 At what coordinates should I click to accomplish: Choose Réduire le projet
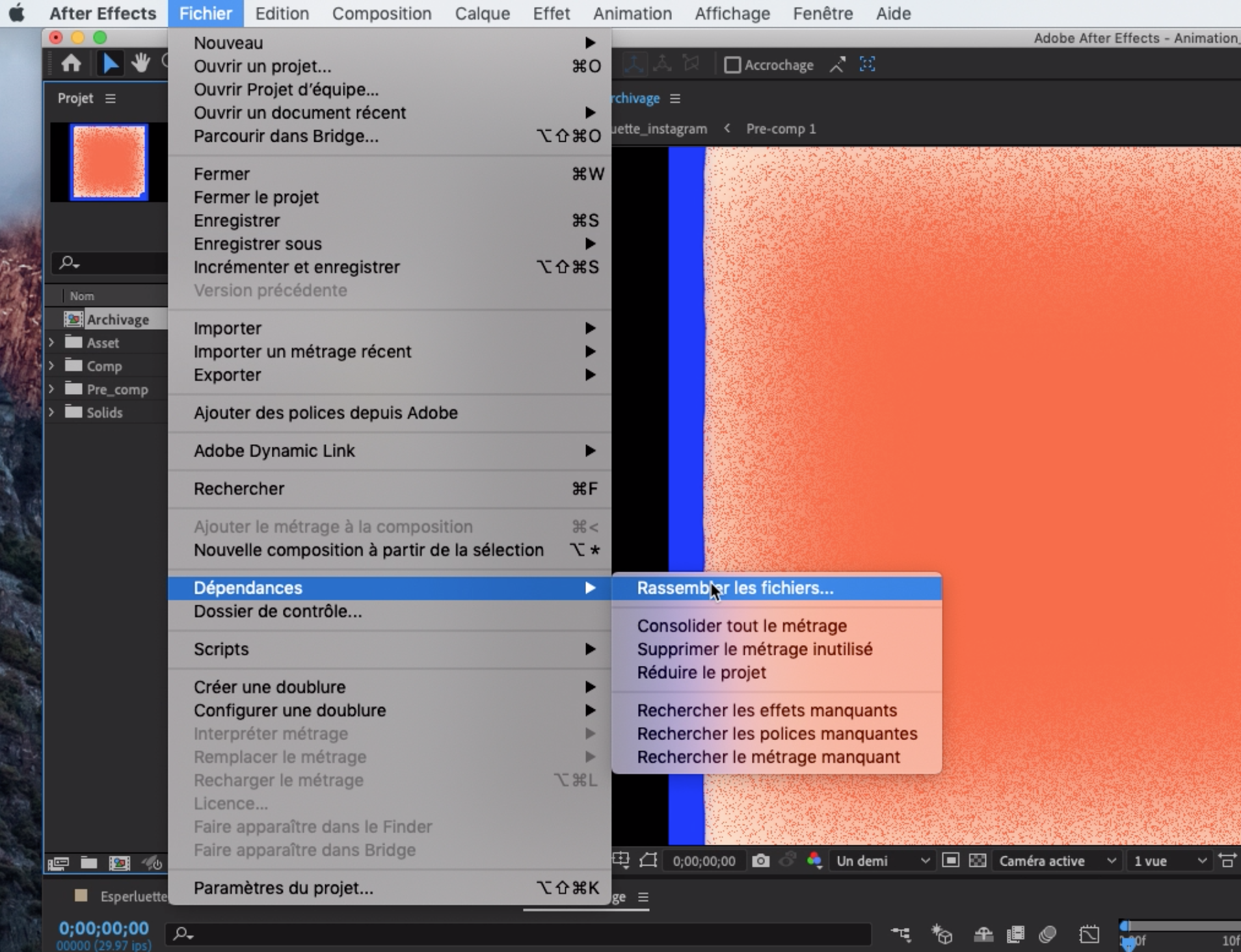(x=777, y=672)
